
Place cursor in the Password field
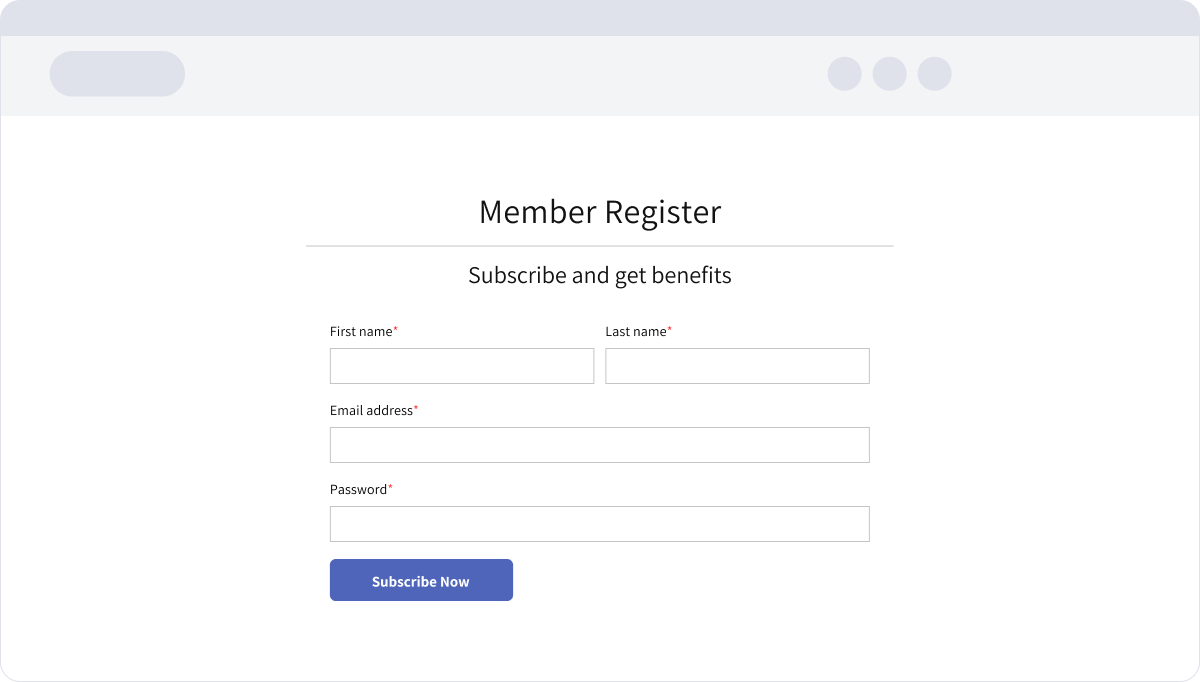(599, 524)
